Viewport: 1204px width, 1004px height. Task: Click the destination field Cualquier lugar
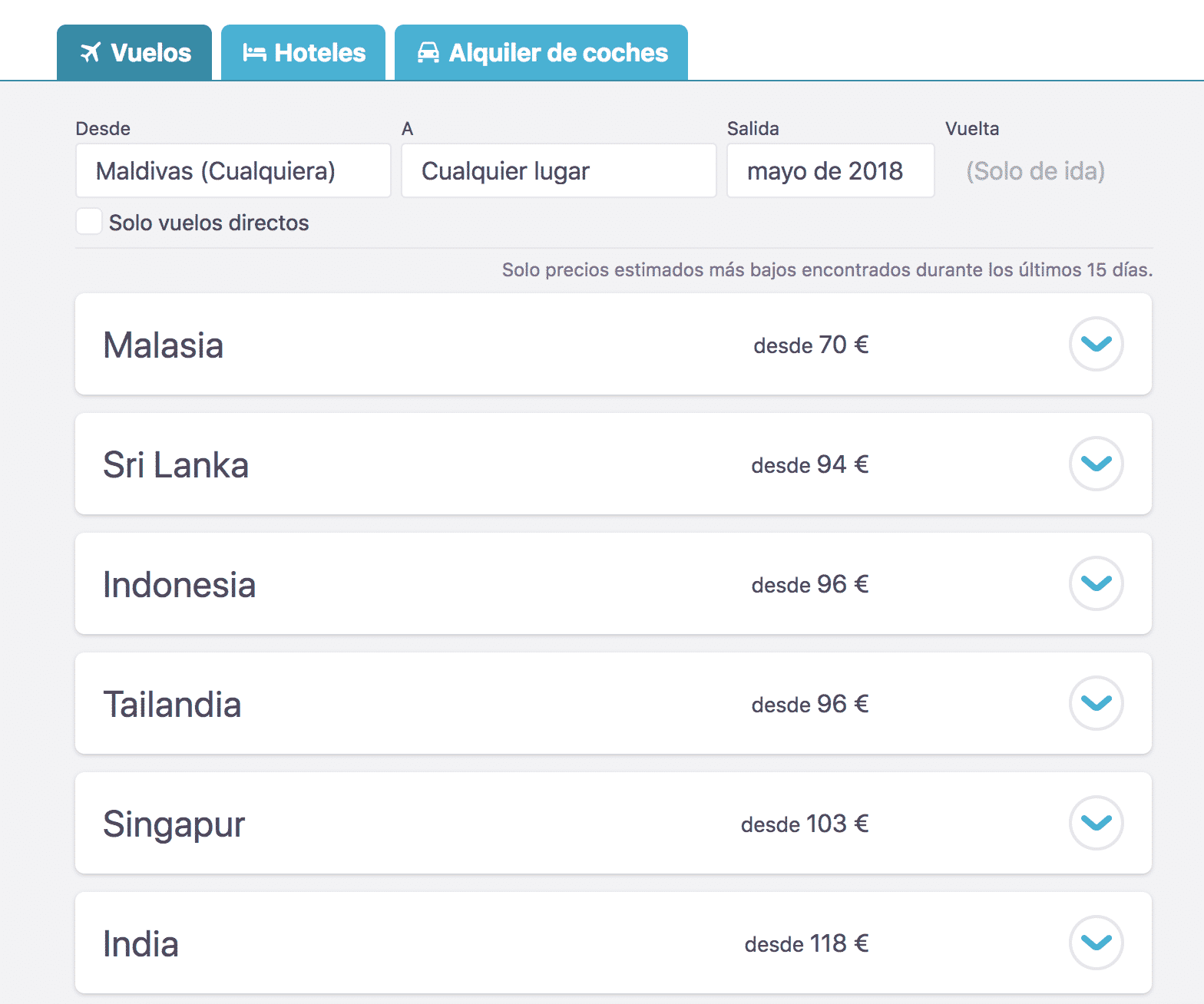click(x=559, y=170)
